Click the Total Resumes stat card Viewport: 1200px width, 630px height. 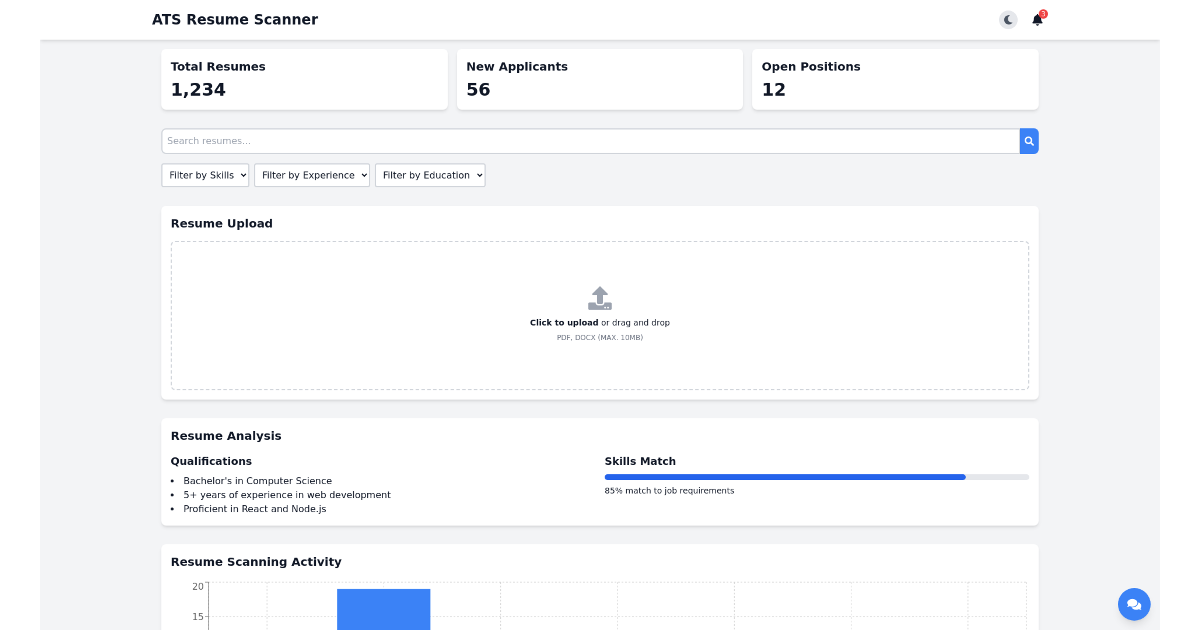(304, 79)
